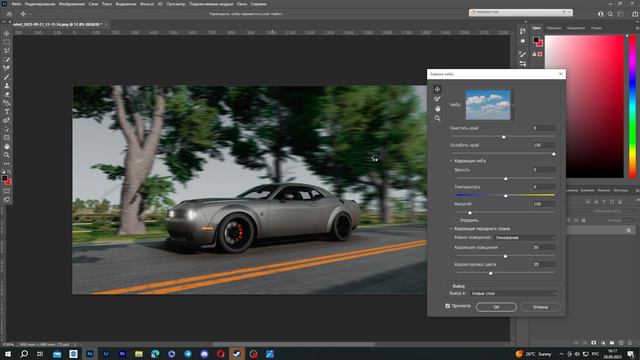Click the Quick Mask mode icon
Image resolution: width=640 pixels, height=360 pixels.
pyautogui.click(x=7, y=191)
